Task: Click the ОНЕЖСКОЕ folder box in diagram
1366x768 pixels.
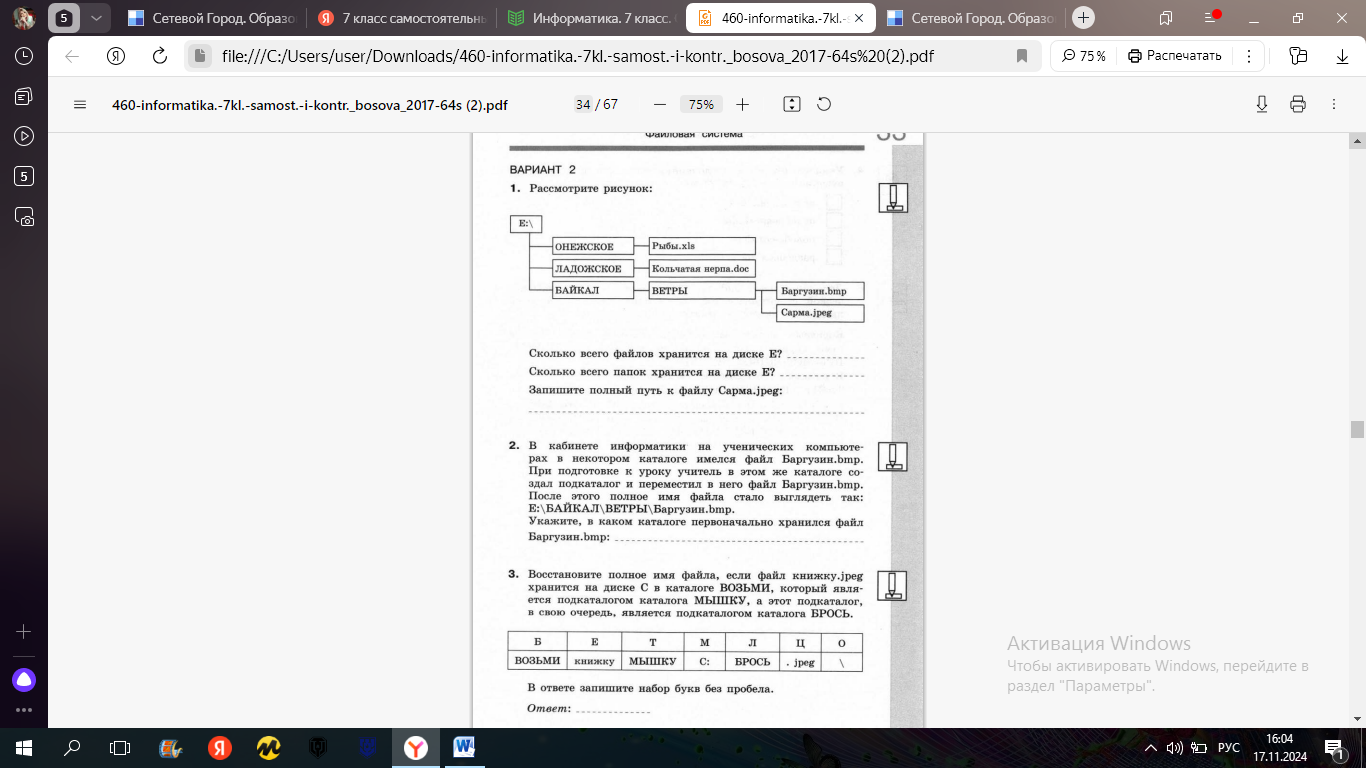Action: pyautogui.click(x=593, y=246)
